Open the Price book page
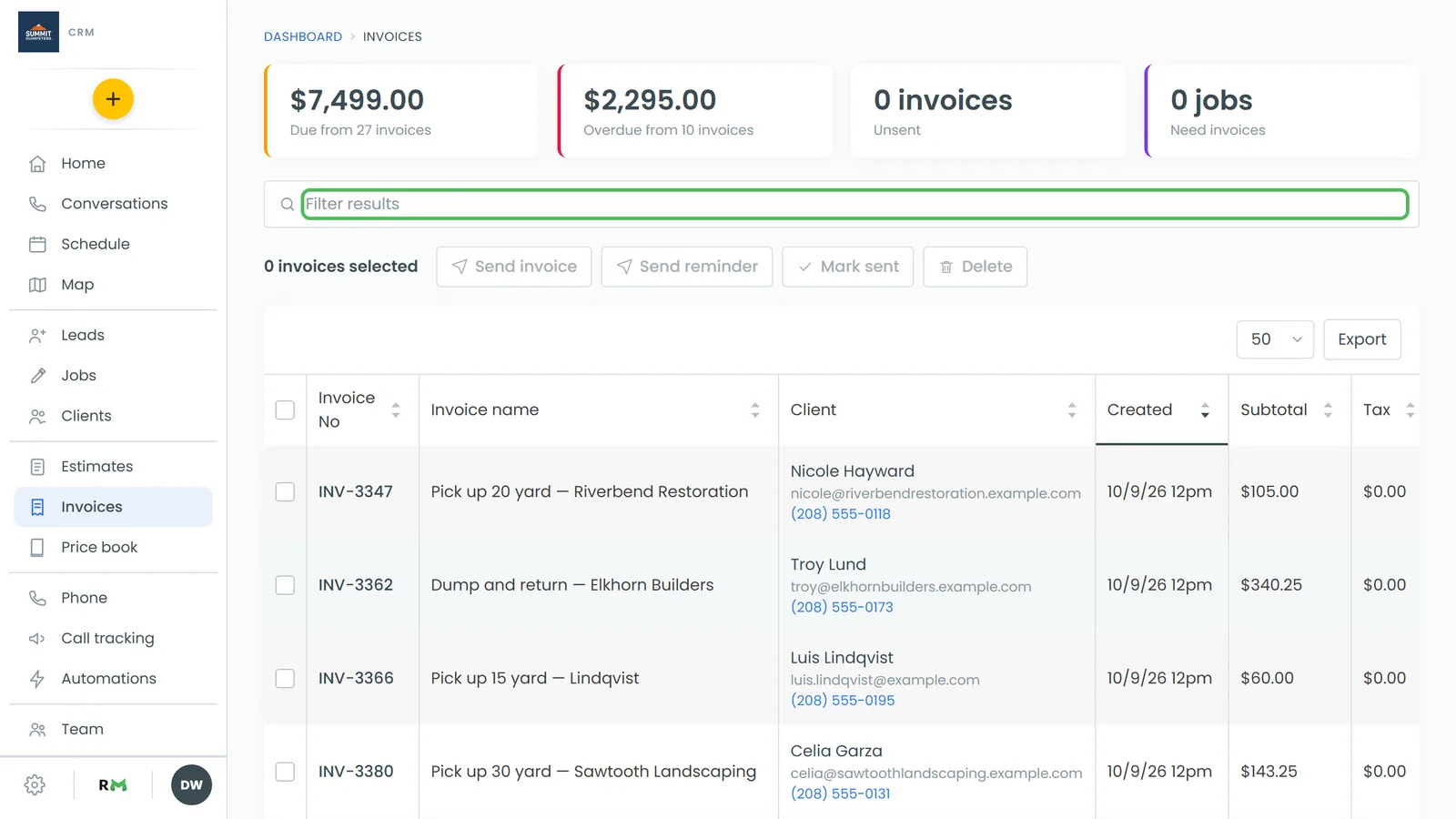1456x819 pixels. tap(113, 547)
